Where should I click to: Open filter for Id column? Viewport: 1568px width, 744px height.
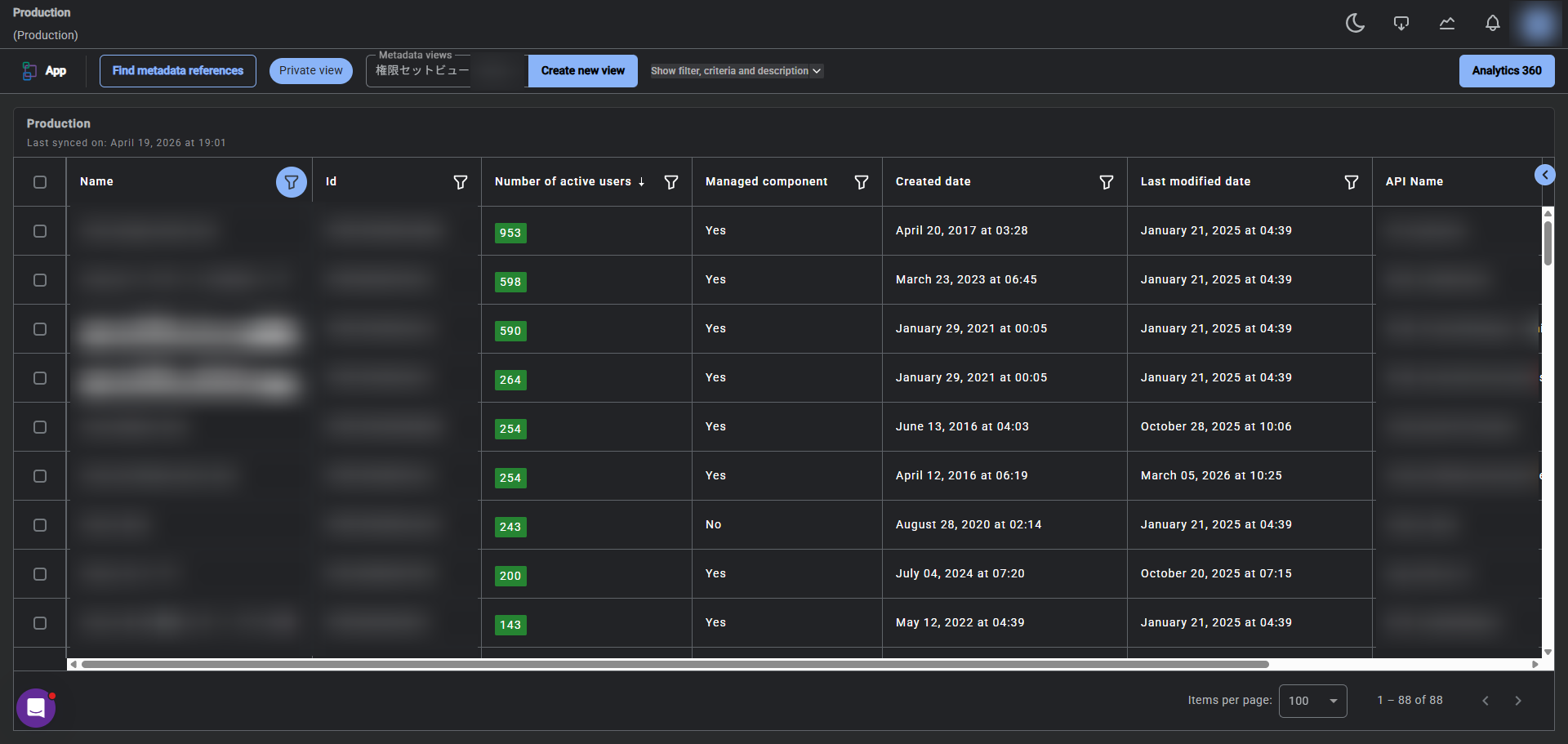click(x=461, y=182)
